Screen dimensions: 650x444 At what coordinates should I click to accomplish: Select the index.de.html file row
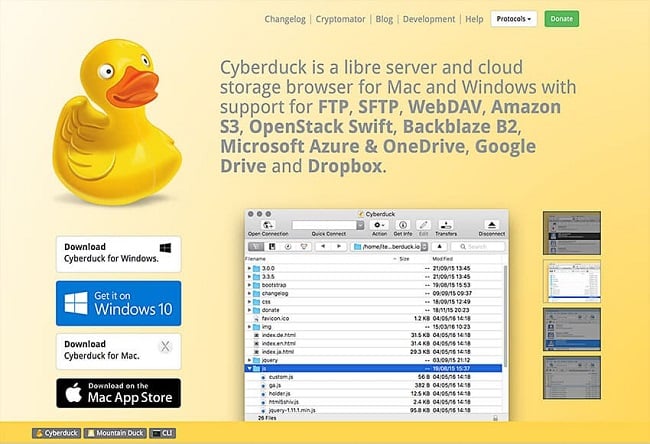[x=374, y=335]
